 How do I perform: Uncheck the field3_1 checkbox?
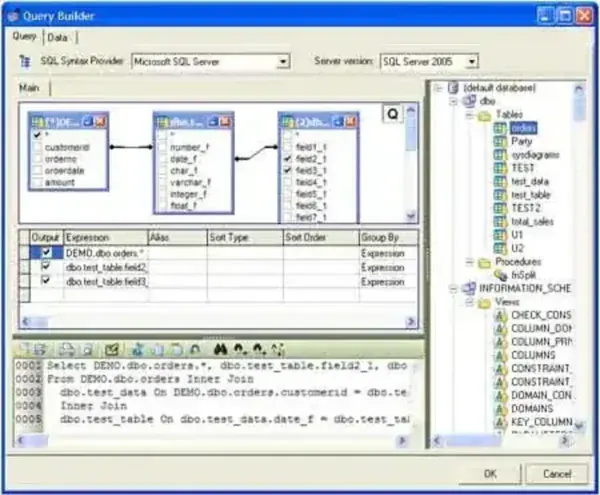click(x=287, y=170)
